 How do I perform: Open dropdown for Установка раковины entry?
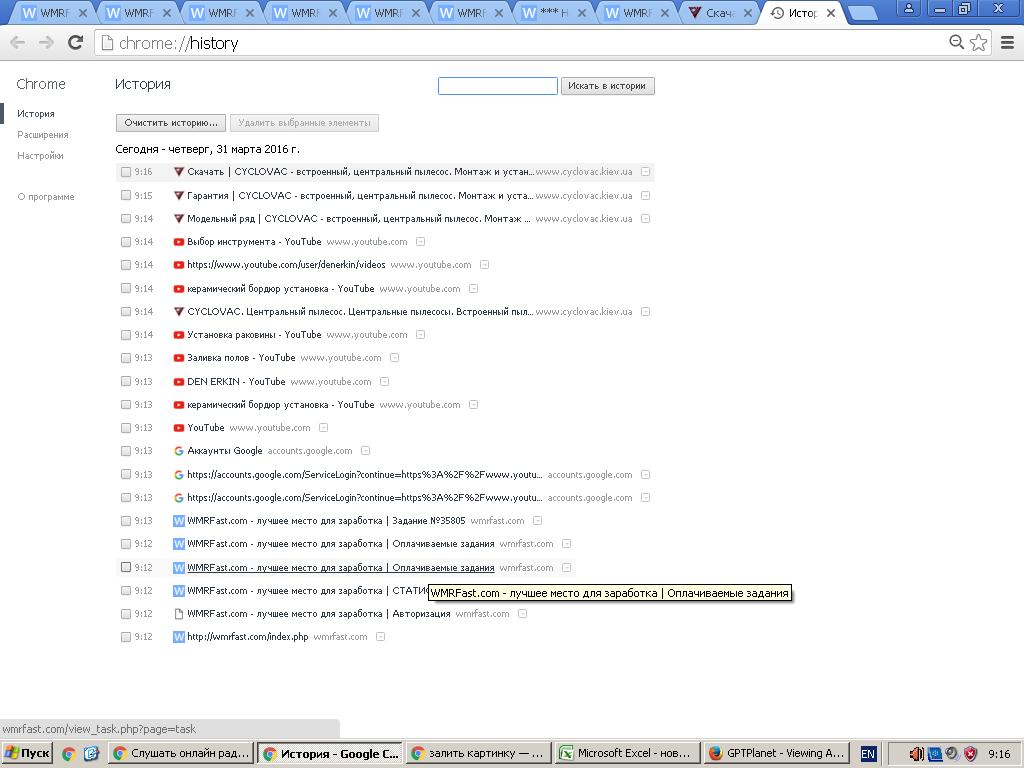pyautogui.click(x=421, y=335)
